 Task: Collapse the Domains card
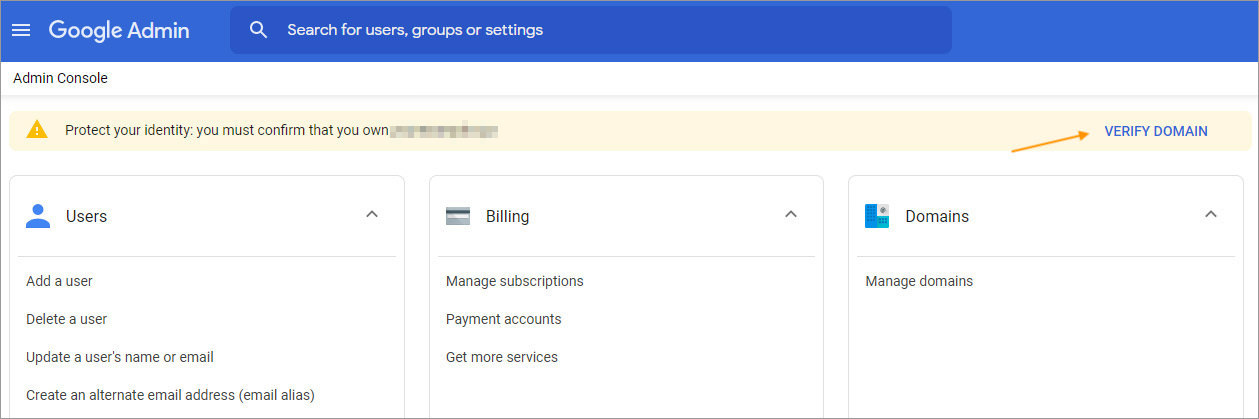pyautogui.click(x=1211, y=215)
